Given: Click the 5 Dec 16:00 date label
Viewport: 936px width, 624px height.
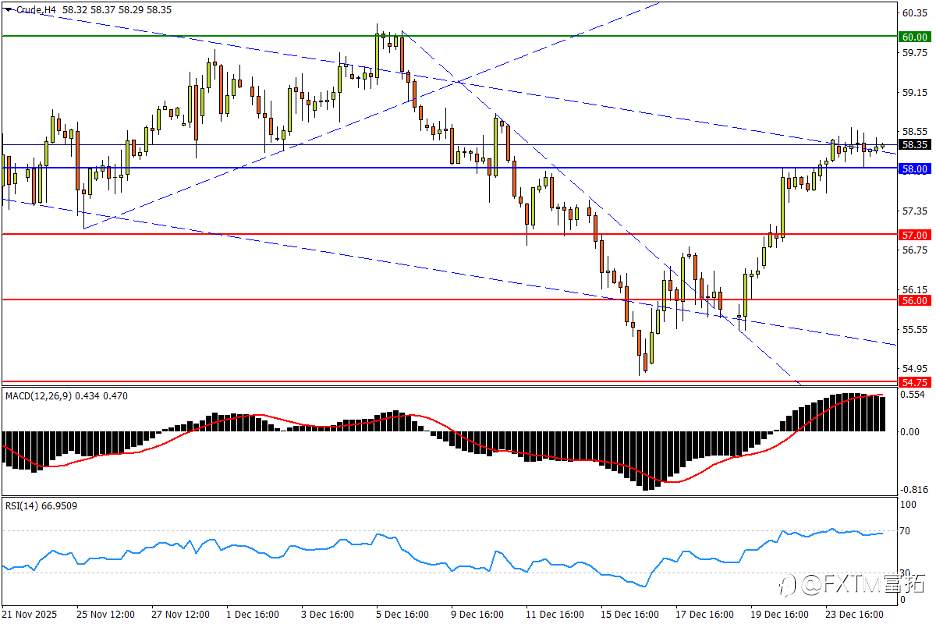Looking at the screenshot, I should (x=402, y=614).
